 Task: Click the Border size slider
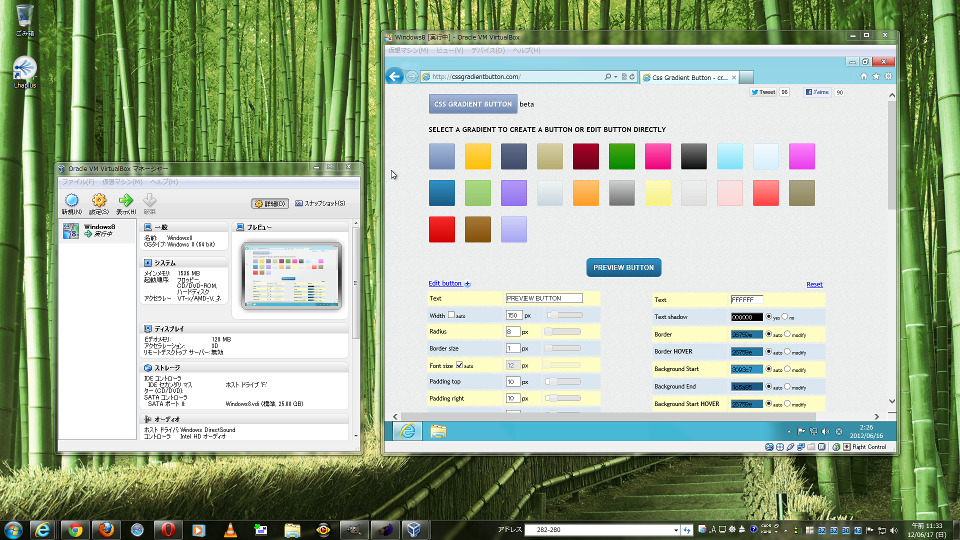click(562, 348)
